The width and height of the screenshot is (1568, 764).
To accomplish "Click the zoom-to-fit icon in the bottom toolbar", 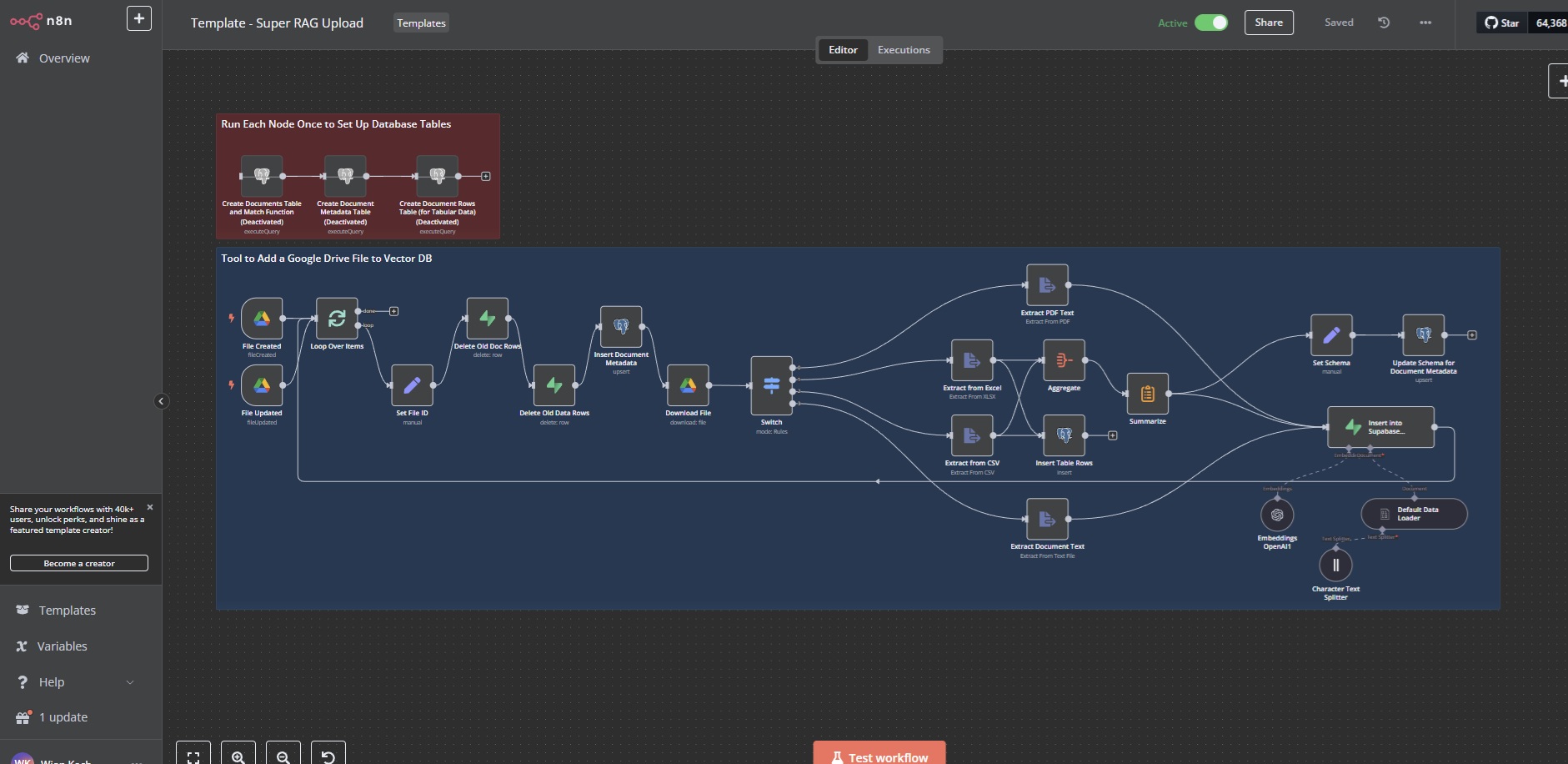I will click(x=193, y=756).
